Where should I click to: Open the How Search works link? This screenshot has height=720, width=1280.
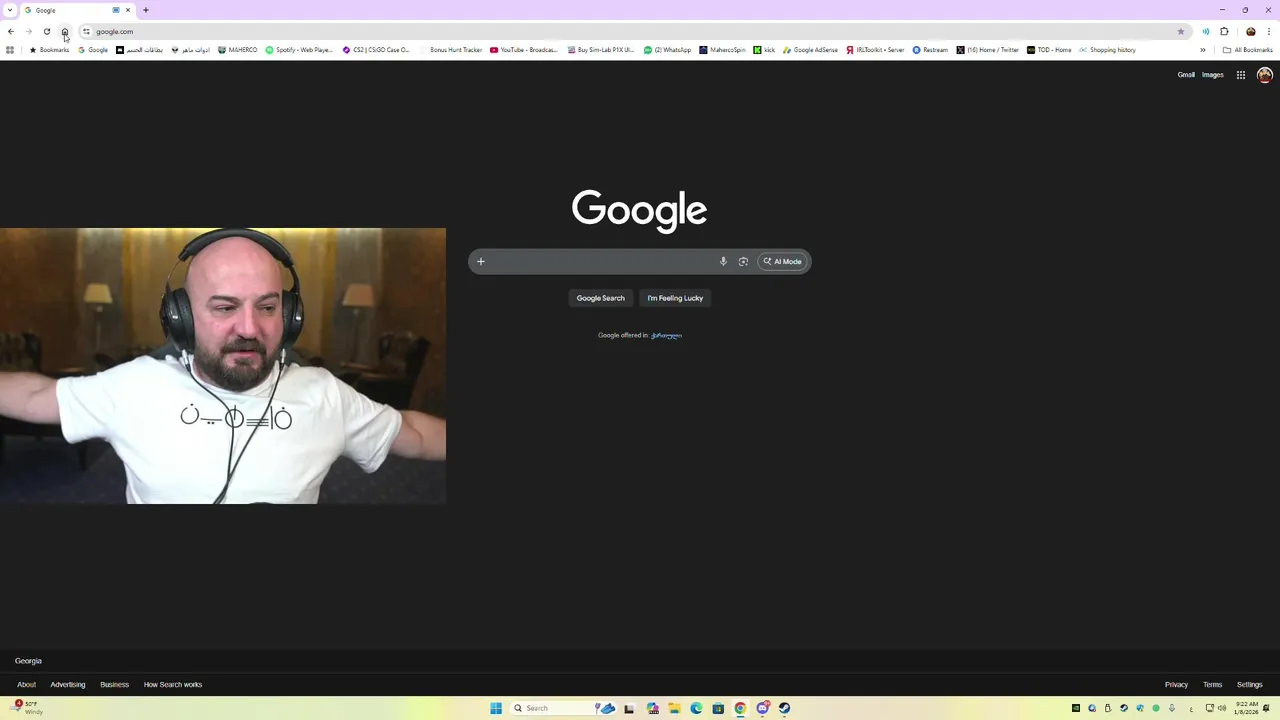point(173,685)
